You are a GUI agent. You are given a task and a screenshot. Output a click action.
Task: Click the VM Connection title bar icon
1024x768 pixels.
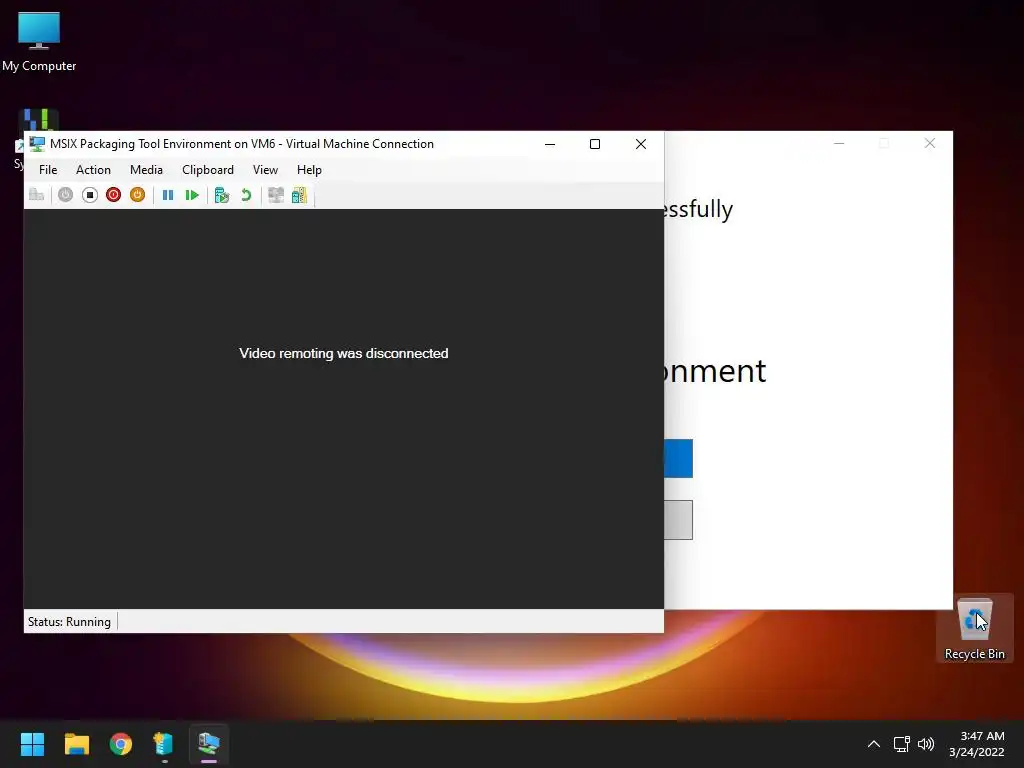coord(37,144)
